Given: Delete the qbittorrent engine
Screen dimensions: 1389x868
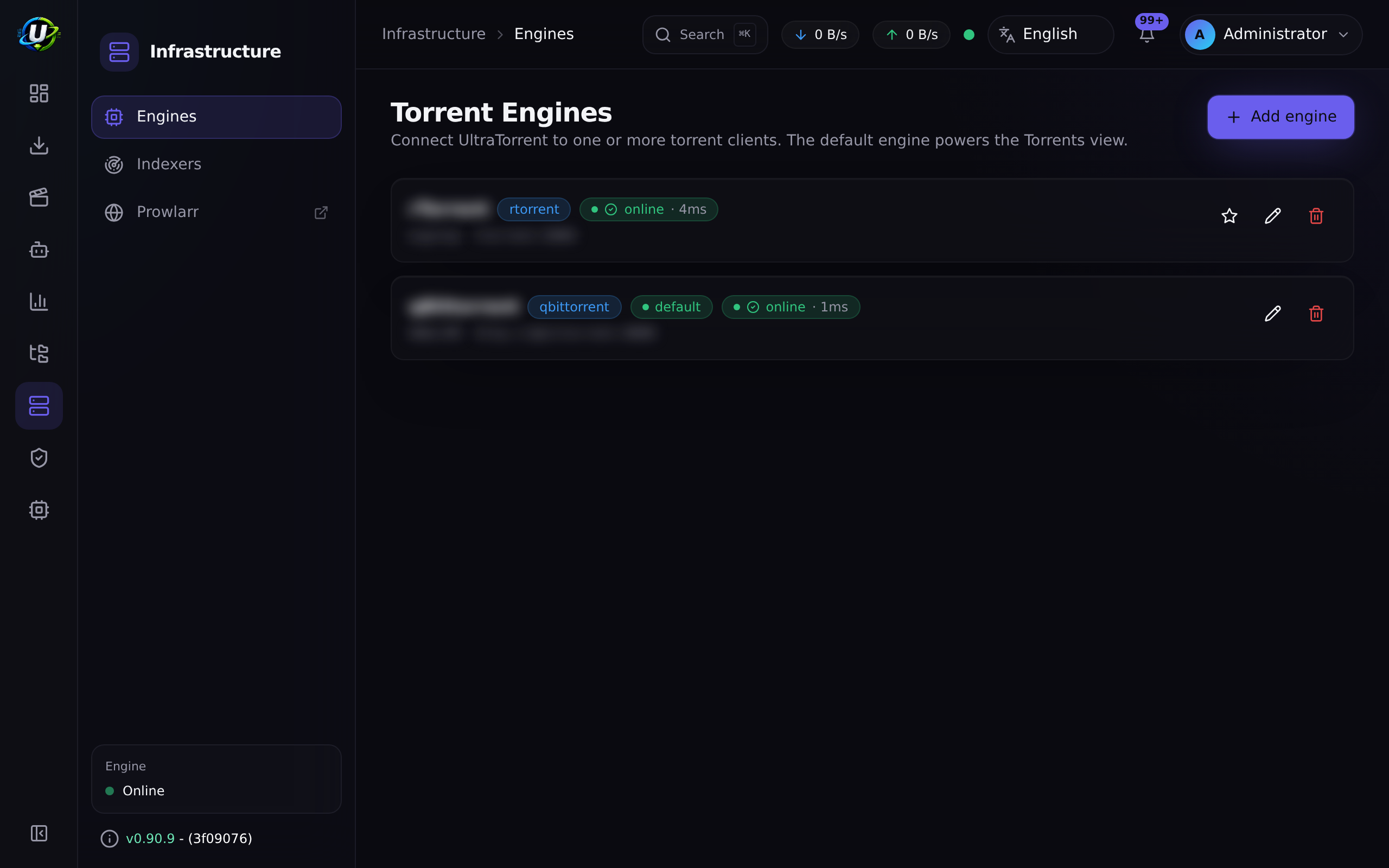Looking at the screenshot, I should (x=1316, y=314).
